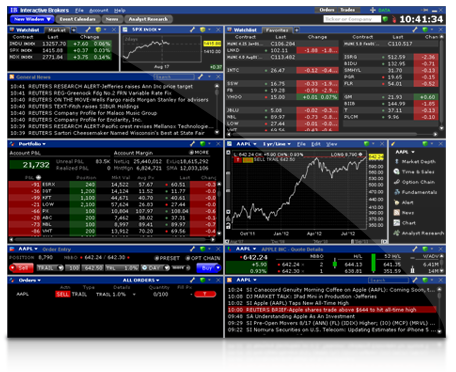Toggle the OPT CHAIN option in Order Entry
456x372 pixels.
tap(203, 258)
